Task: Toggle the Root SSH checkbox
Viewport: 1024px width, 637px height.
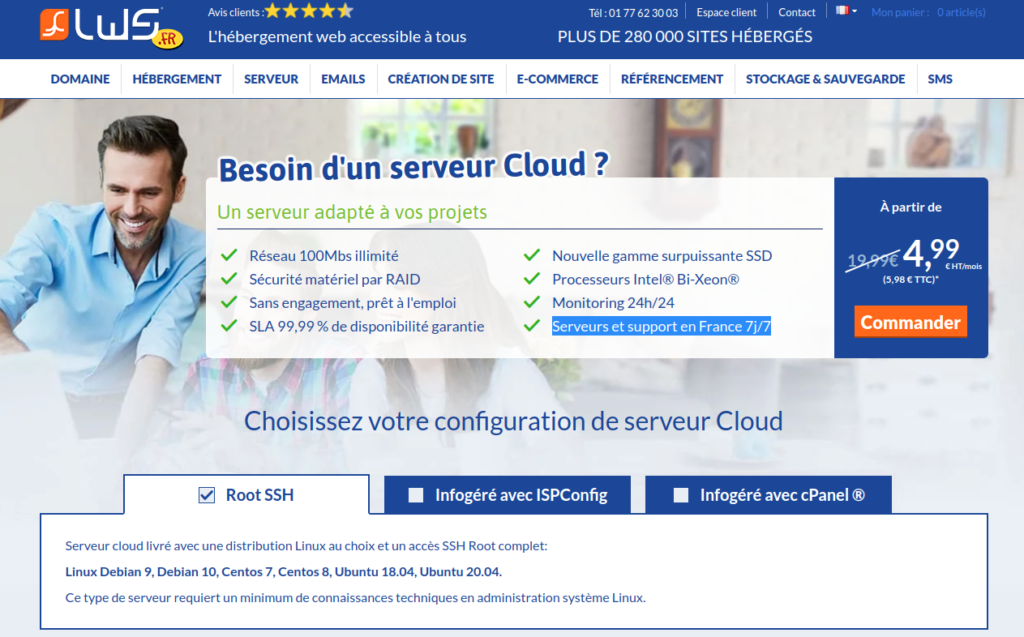Action: 206,495
